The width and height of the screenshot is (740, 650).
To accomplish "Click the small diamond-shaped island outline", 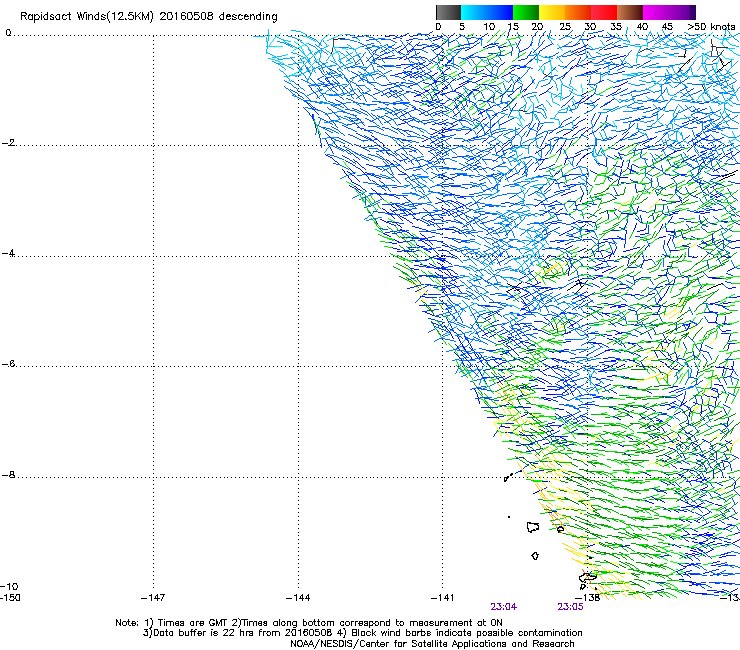I will tap(535, 556).
